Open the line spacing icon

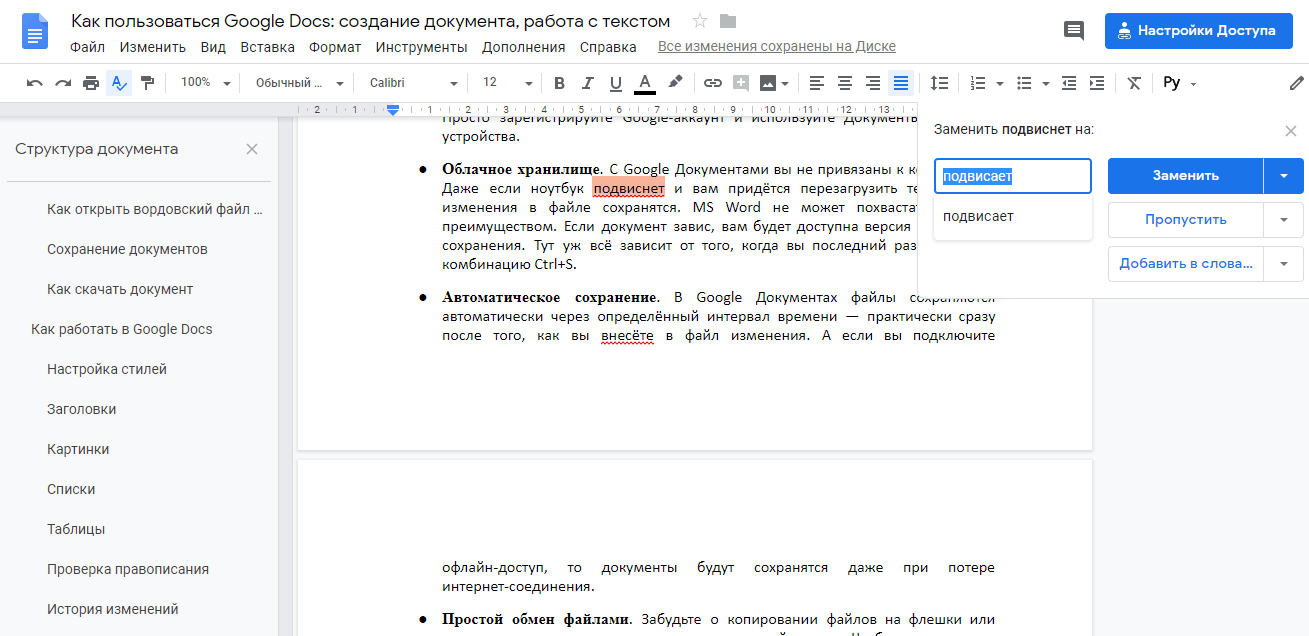click(x=939, y=83)
